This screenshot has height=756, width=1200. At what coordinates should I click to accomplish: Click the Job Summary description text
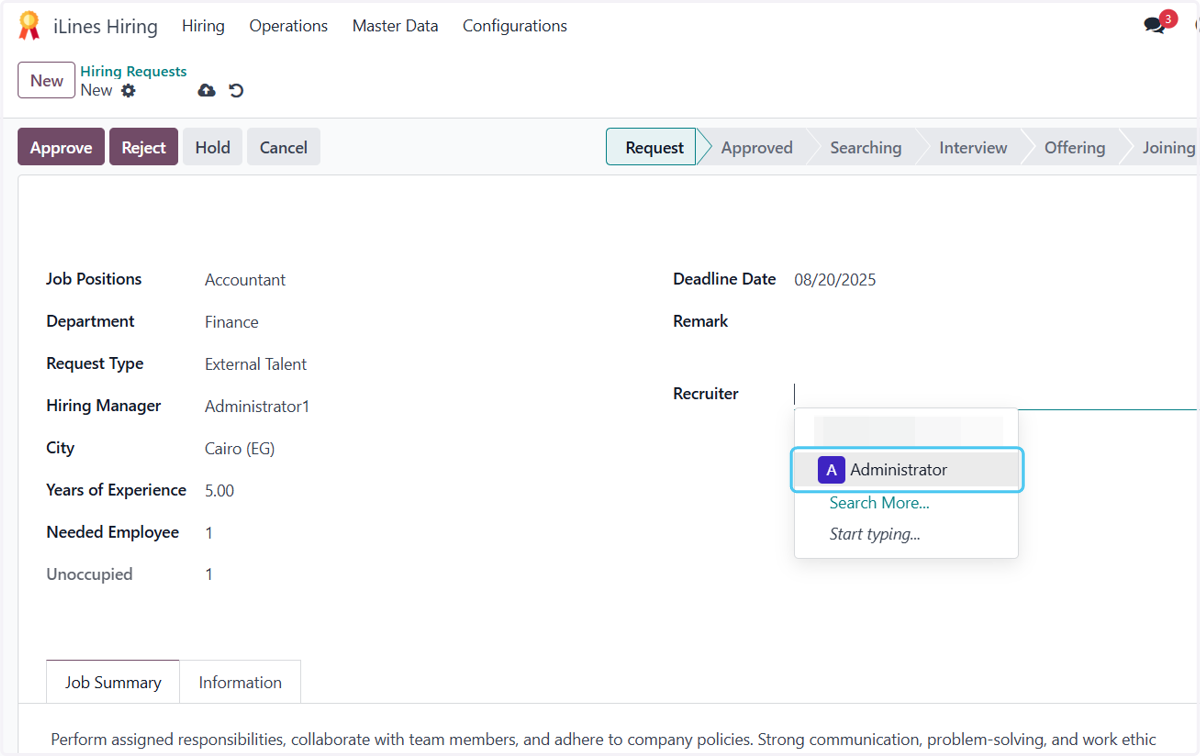click(x=604, y=740)
